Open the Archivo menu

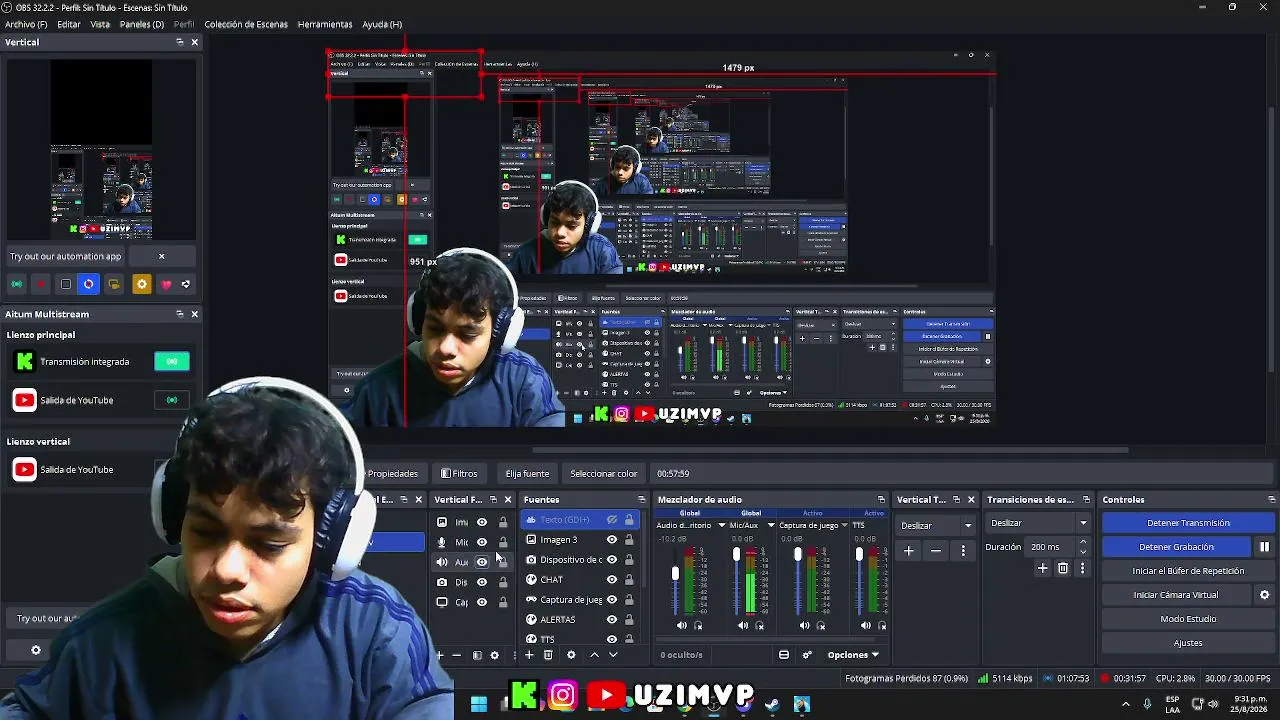click(x=26, y=24)
